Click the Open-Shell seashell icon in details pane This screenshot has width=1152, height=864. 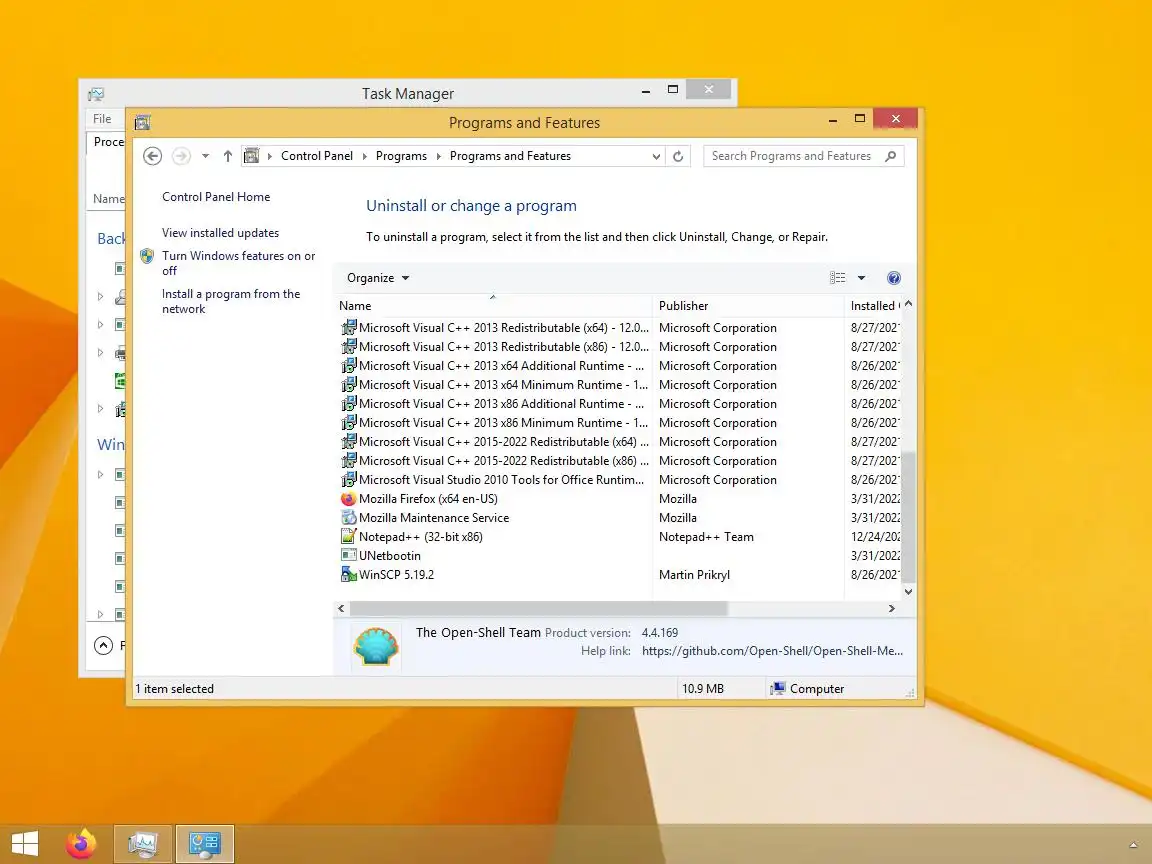pyautogui.click(x=375, y=647)
